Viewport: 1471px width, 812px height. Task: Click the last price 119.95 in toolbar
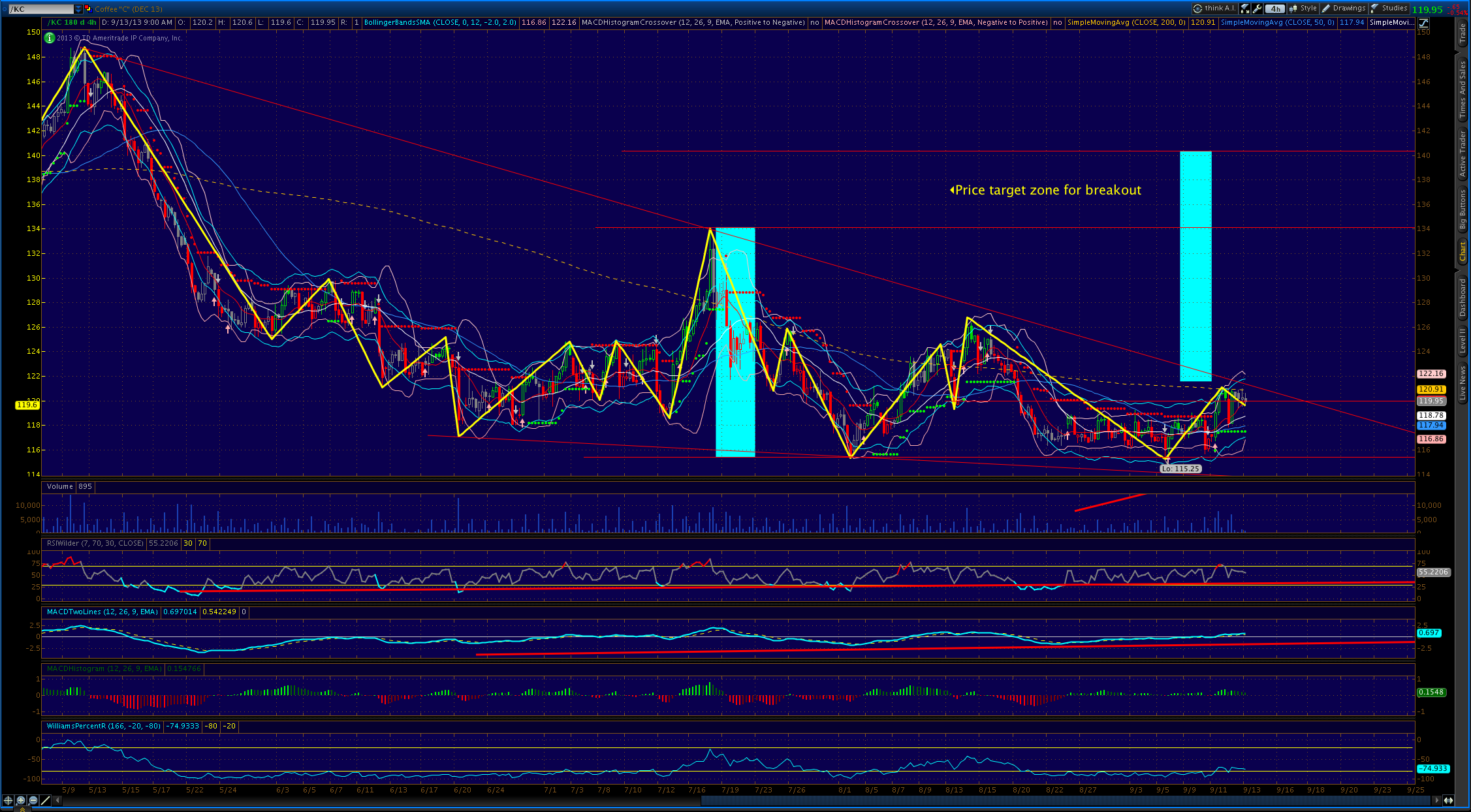pos(1427,9)
